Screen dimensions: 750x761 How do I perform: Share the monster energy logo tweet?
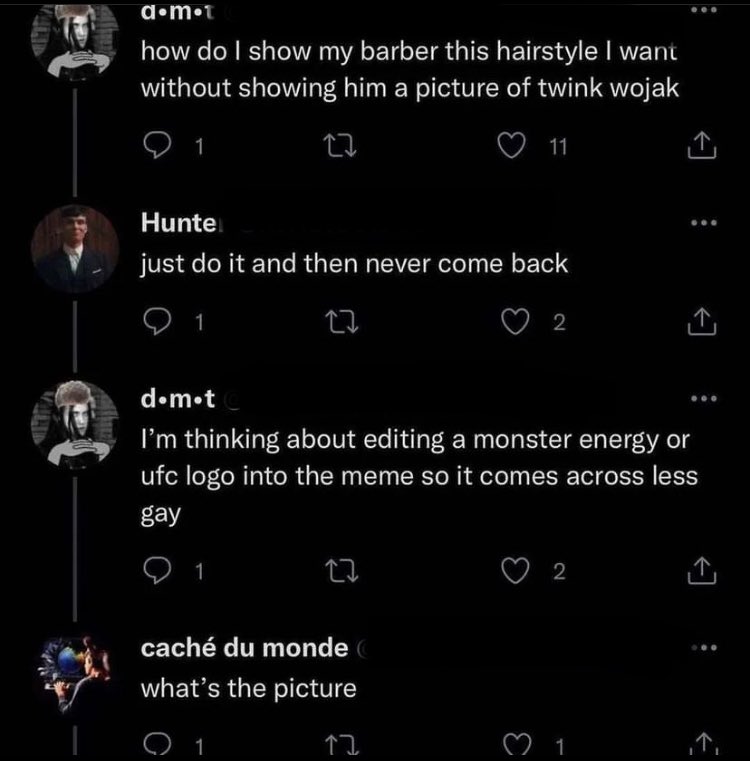click(704, 572)
